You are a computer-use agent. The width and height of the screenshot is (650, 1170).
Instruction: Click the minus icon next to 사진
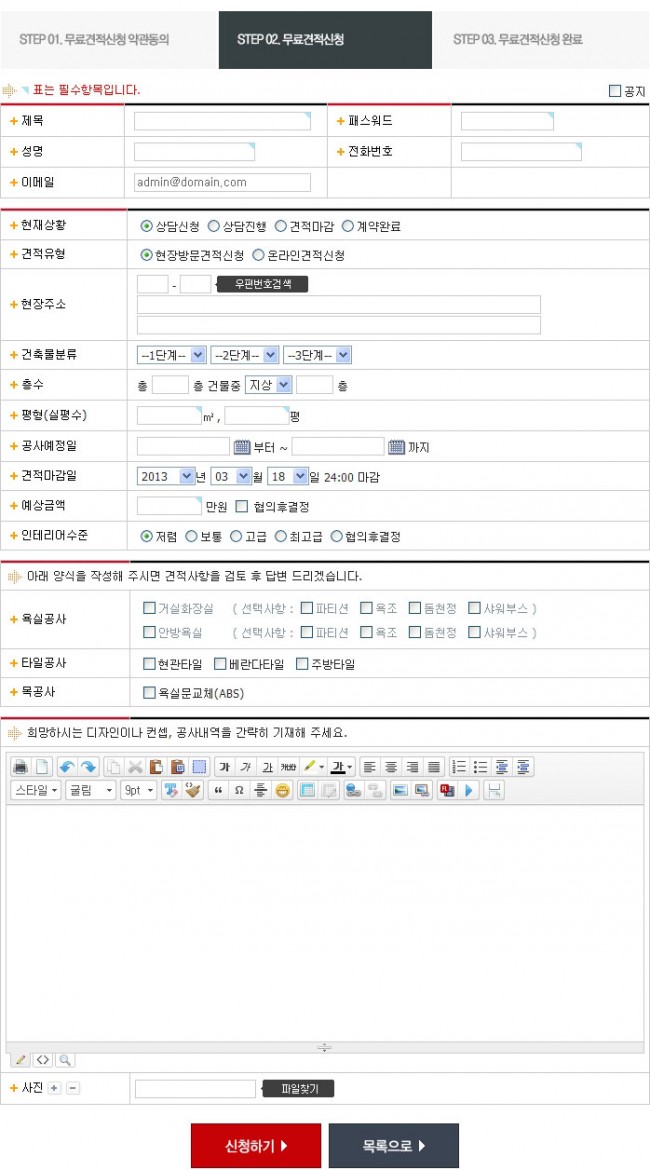(x=72, y=1088)
